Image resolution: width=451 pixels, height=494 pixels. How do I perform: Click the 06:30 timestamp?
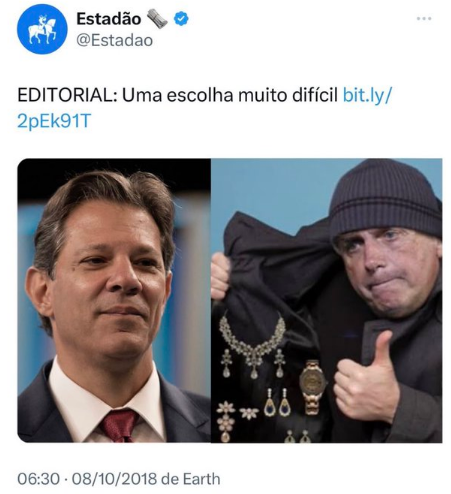[x=38, y=479]
